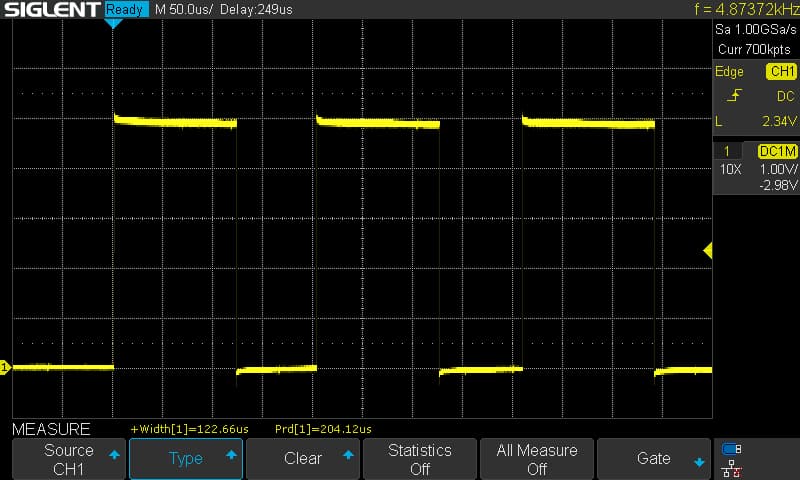The height and width of the screenshot is (480, 800).
Task: Click the USB device status icon
Action: (732, 449)
